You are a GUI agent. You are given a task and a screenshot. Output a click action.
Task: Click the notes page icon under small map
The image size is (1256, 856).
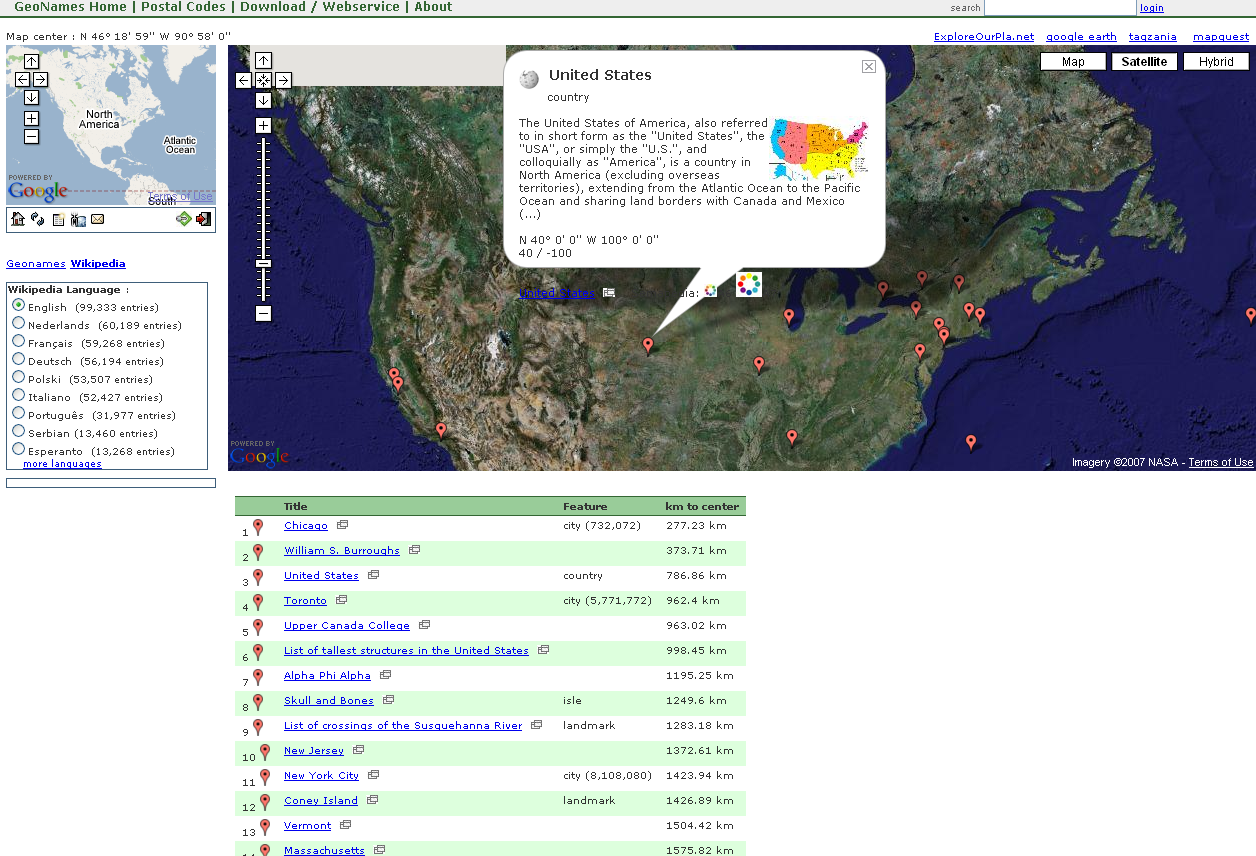pos(58,219)
